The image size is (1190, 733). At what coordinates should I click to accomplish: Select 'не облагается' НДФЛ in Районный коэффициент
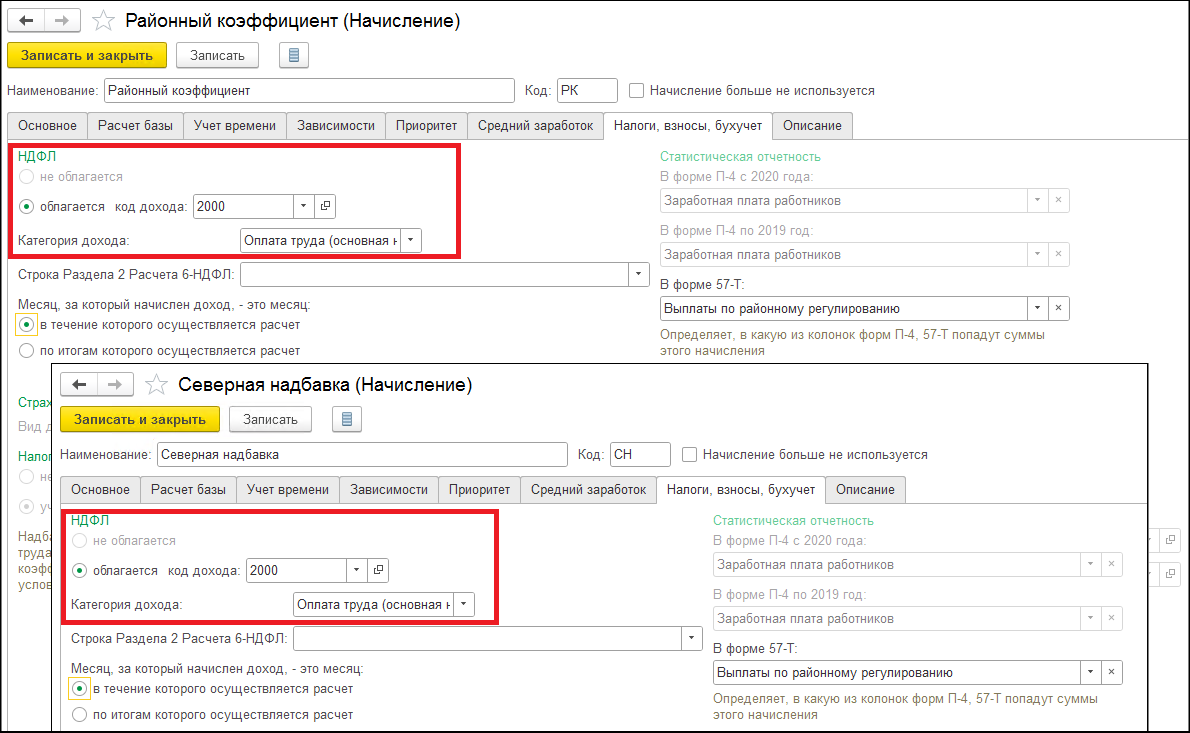(27, 177)
